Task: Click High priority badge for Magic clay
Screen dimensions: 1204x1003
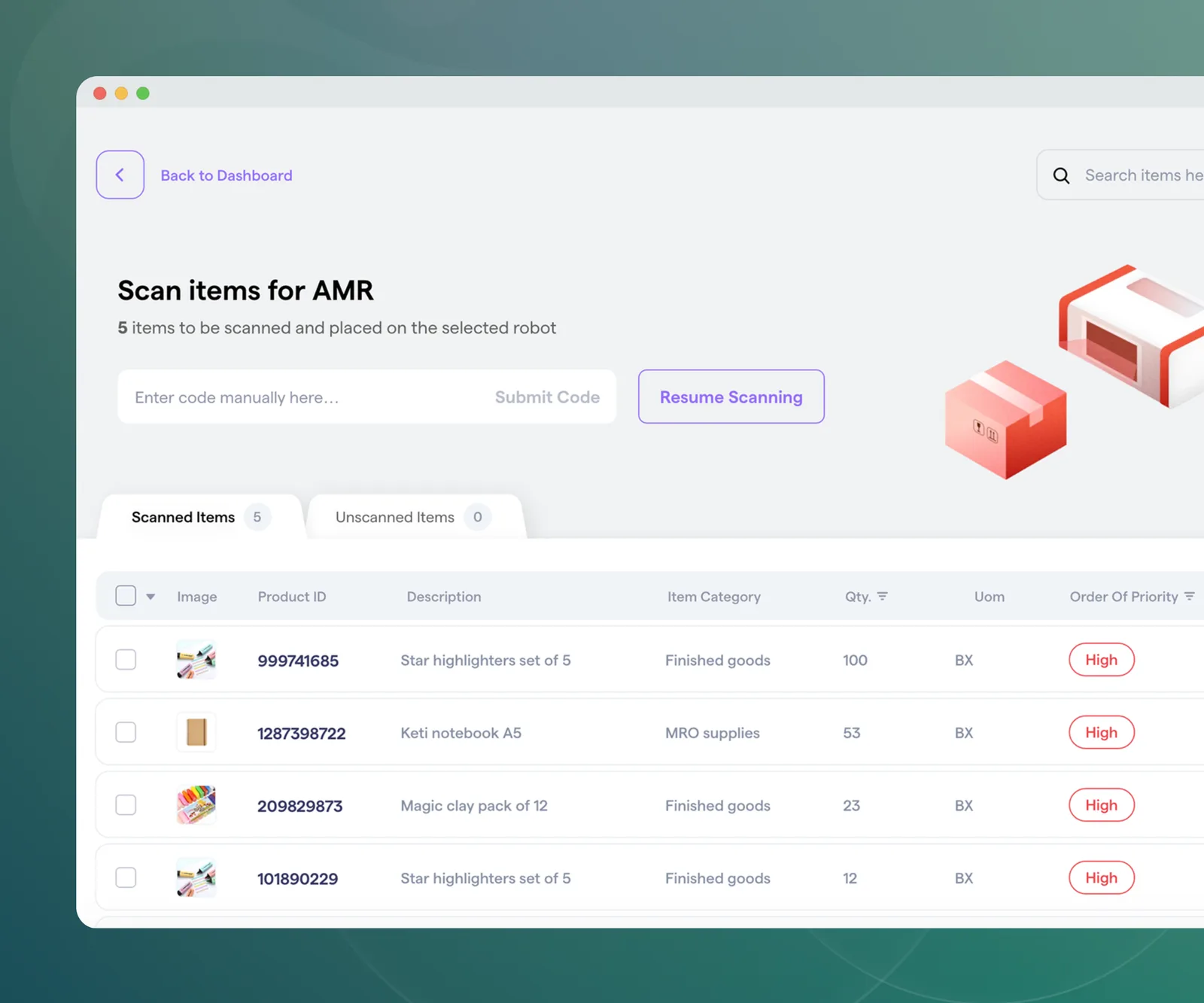Action: 1102,805
